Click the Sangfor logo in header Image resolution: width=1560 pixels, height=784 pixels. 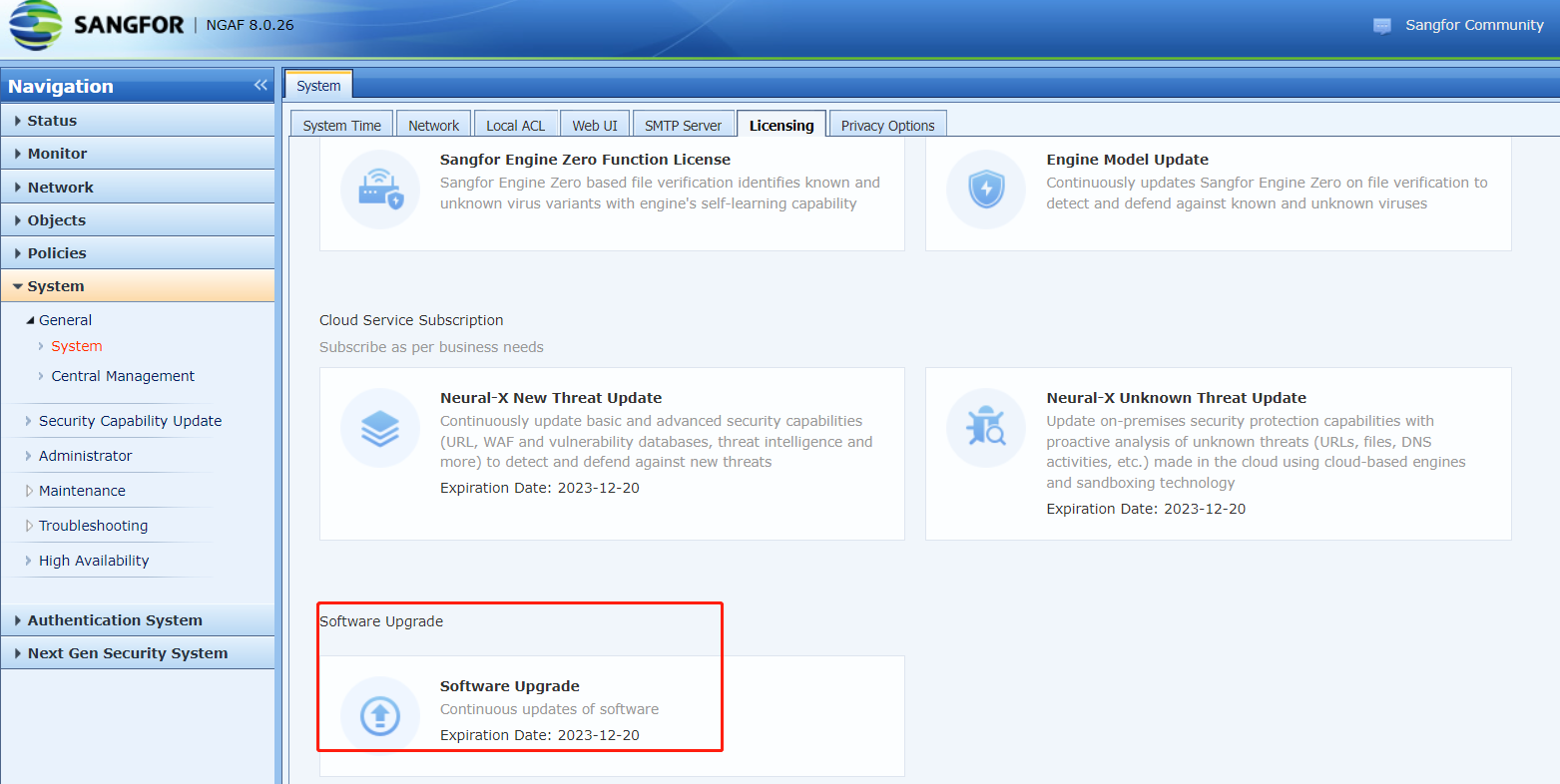coord(97,25)
